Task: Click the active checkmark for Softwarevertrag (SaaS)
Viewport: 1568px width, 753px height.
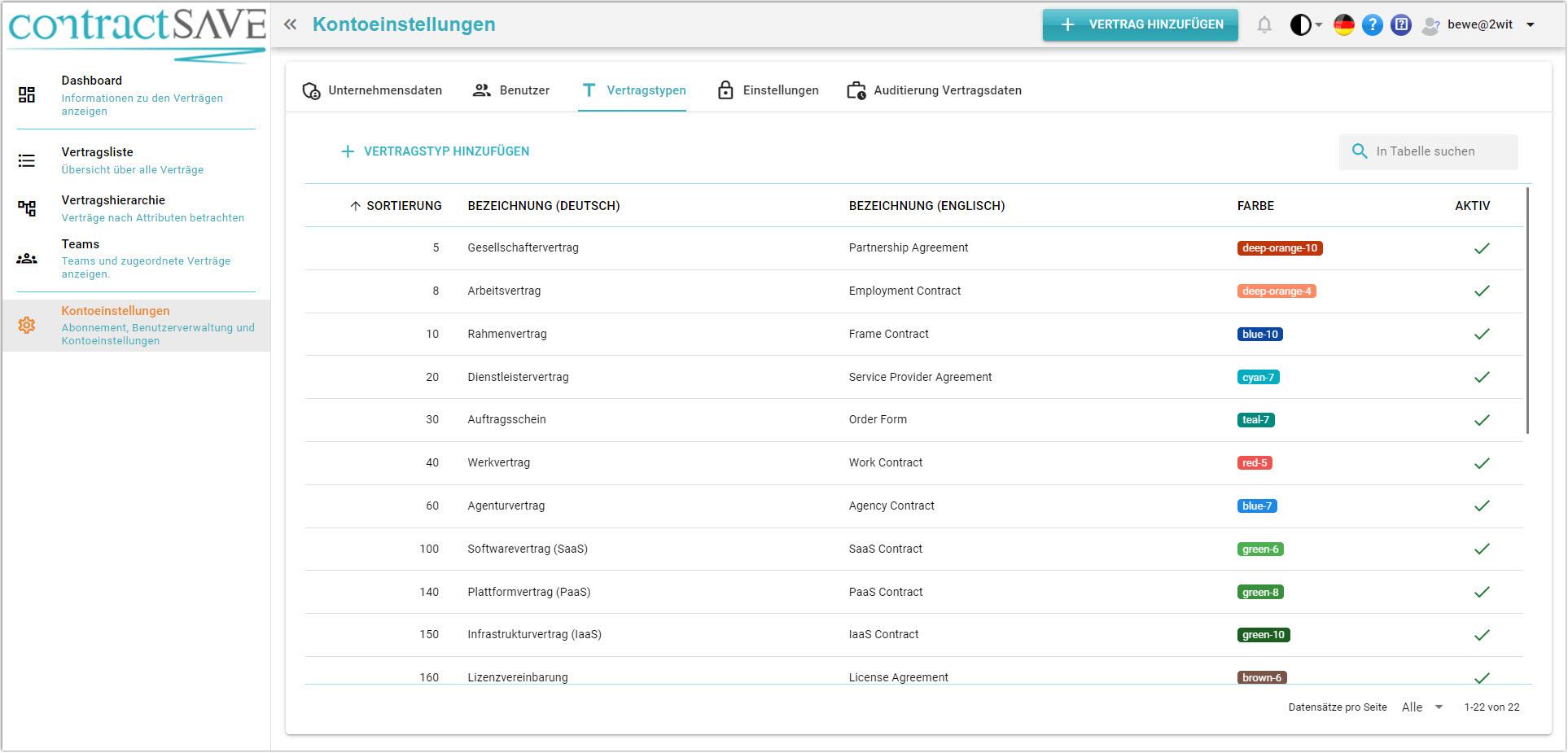Action: [x=1482, y=549]
